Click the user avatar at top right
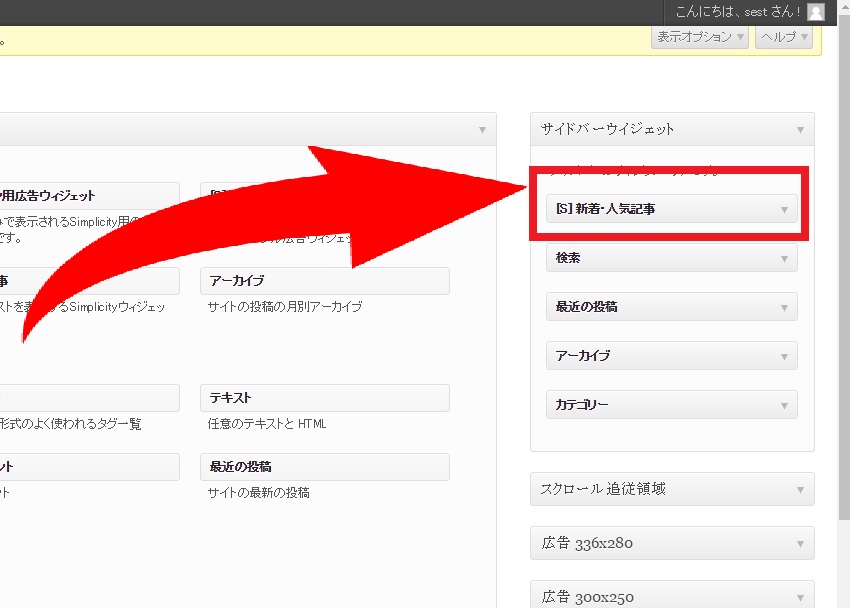 coord(816,12)
